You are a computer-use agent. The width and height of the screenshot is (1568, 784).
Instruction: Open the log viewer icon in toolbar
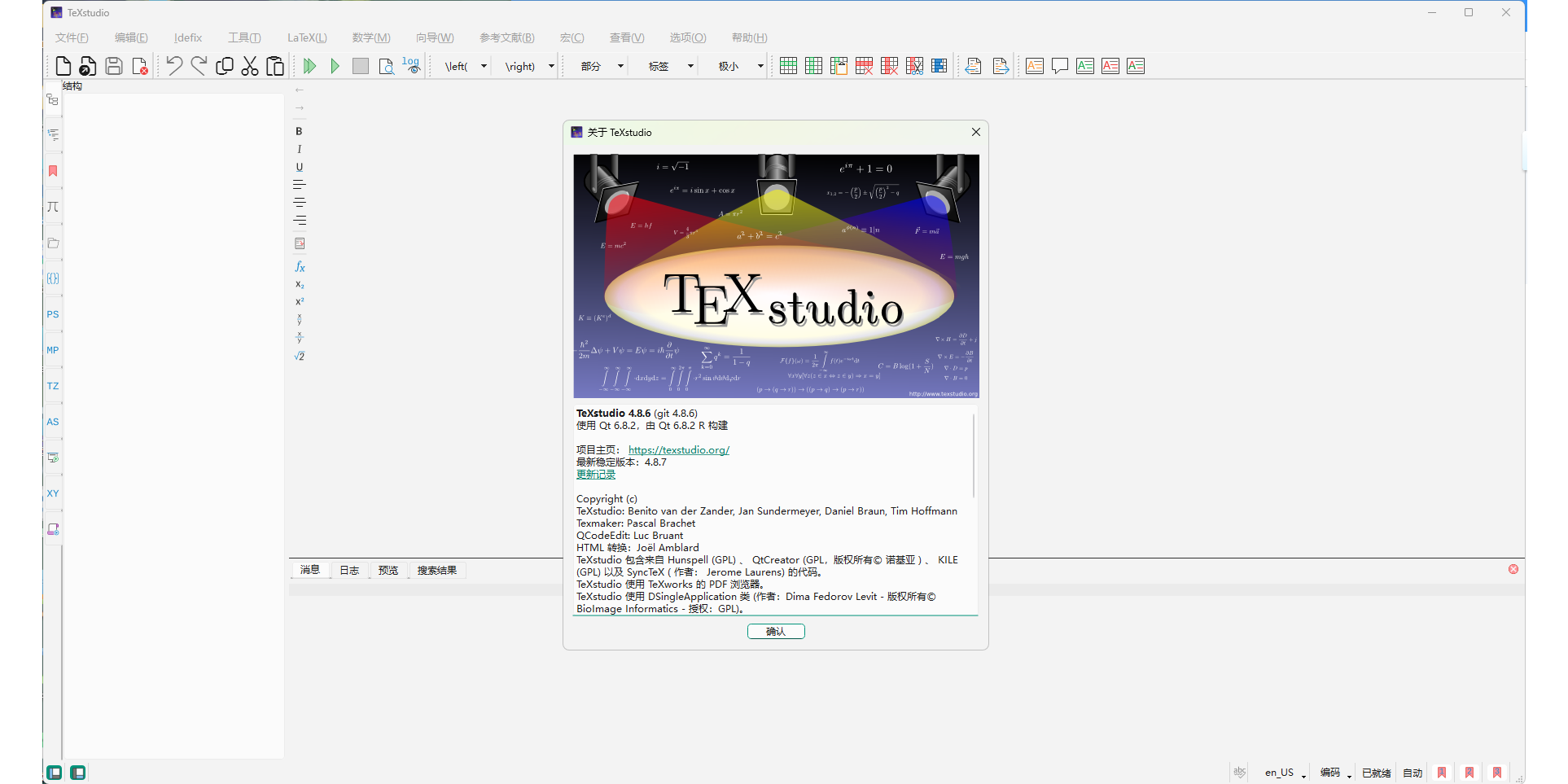[410, 66]
